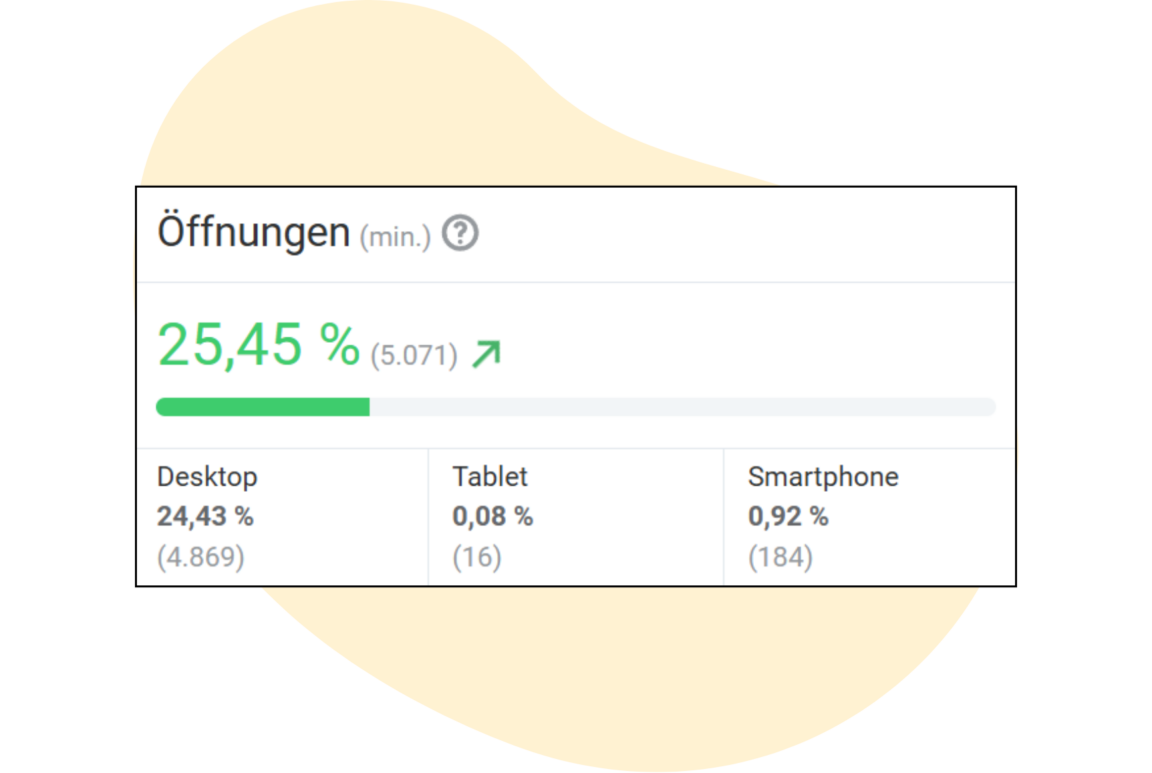This screenshot has width=1152, height=773.
Task: Click the green upward trend arrow
Action: pos(486,354)
